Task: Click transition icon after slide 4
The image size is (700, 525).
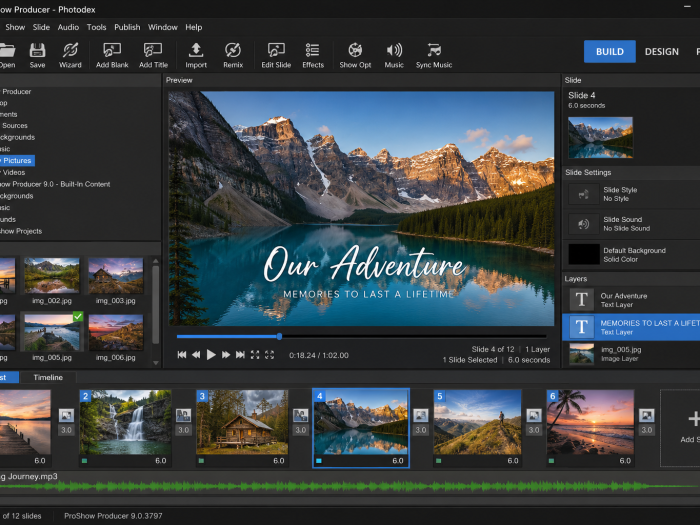Action: 421,415
